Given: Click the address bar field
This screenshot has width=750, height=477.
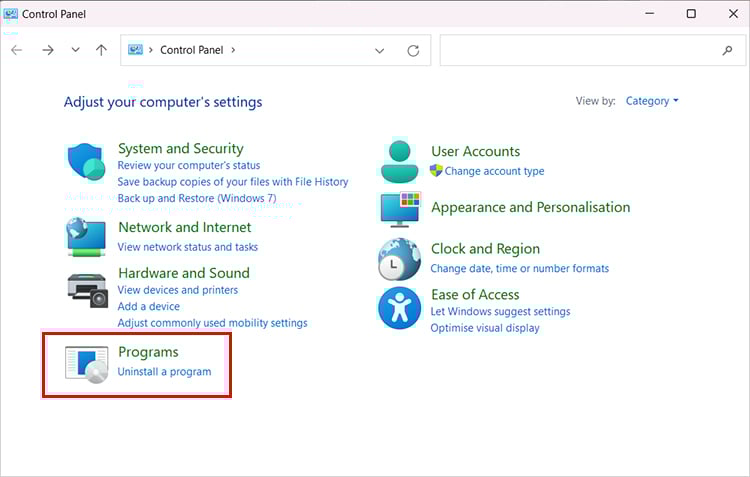Looking at the screenshot, I should coord(276,50).
